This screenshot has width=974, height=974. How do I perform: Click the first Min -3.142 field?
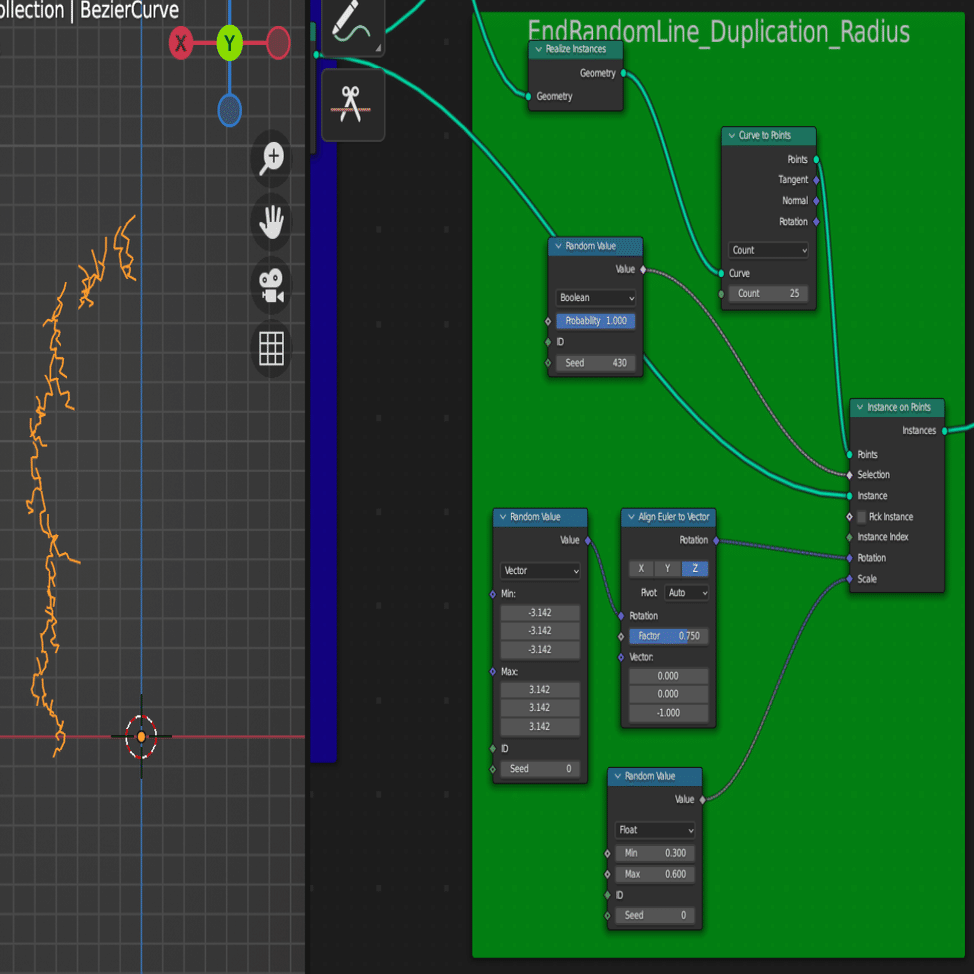(540, 613)
